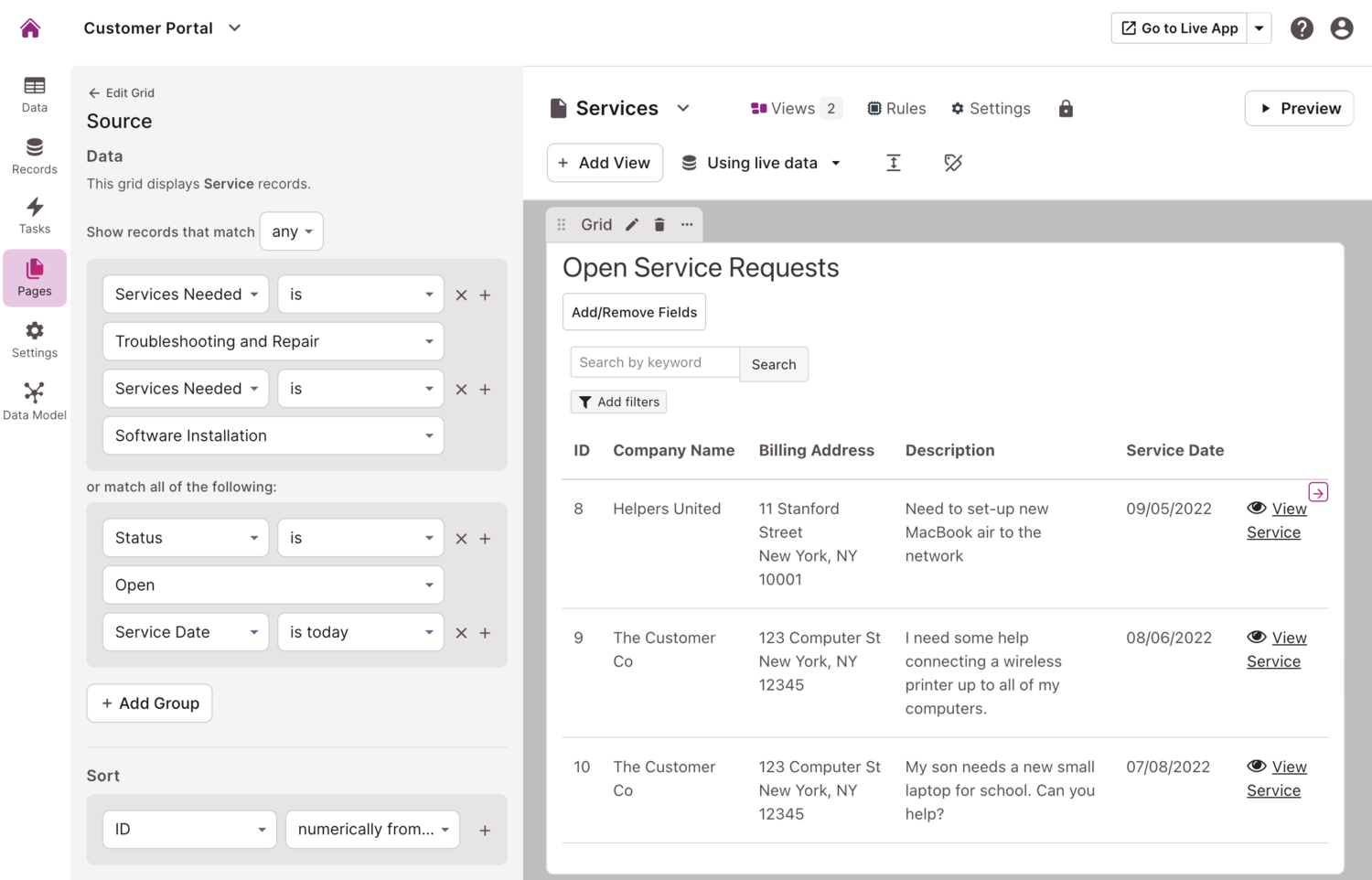
Task: Open the user account profile icon
Action: click(x=1341, y=28)
